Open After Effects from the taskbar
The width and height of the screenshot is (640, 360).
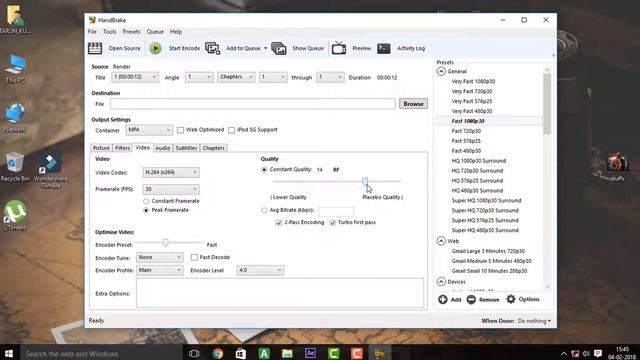pyautogui.click(x=310, y=353)
